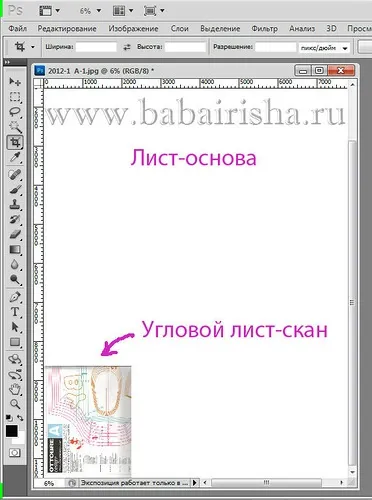The height and width of the screenshot is (500, 372).
Task: Click the Ширина width input field
Action: pyautogui.click(x=96, y=47)
